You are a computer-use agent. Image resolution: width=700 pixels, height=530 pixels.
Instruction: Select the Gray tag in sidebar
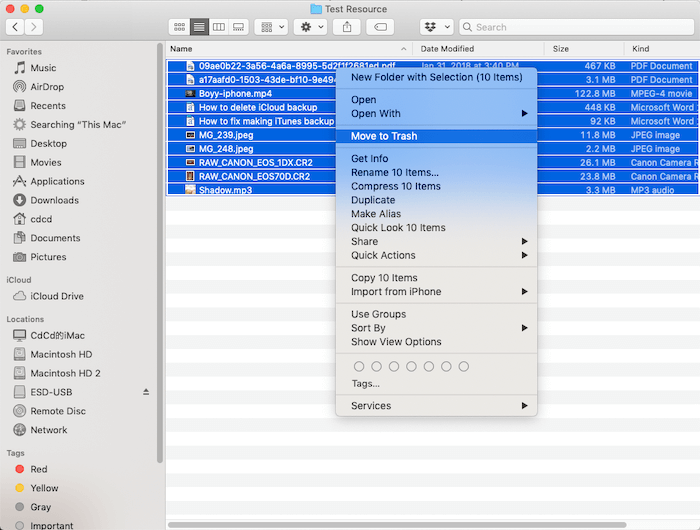point(33,507)
